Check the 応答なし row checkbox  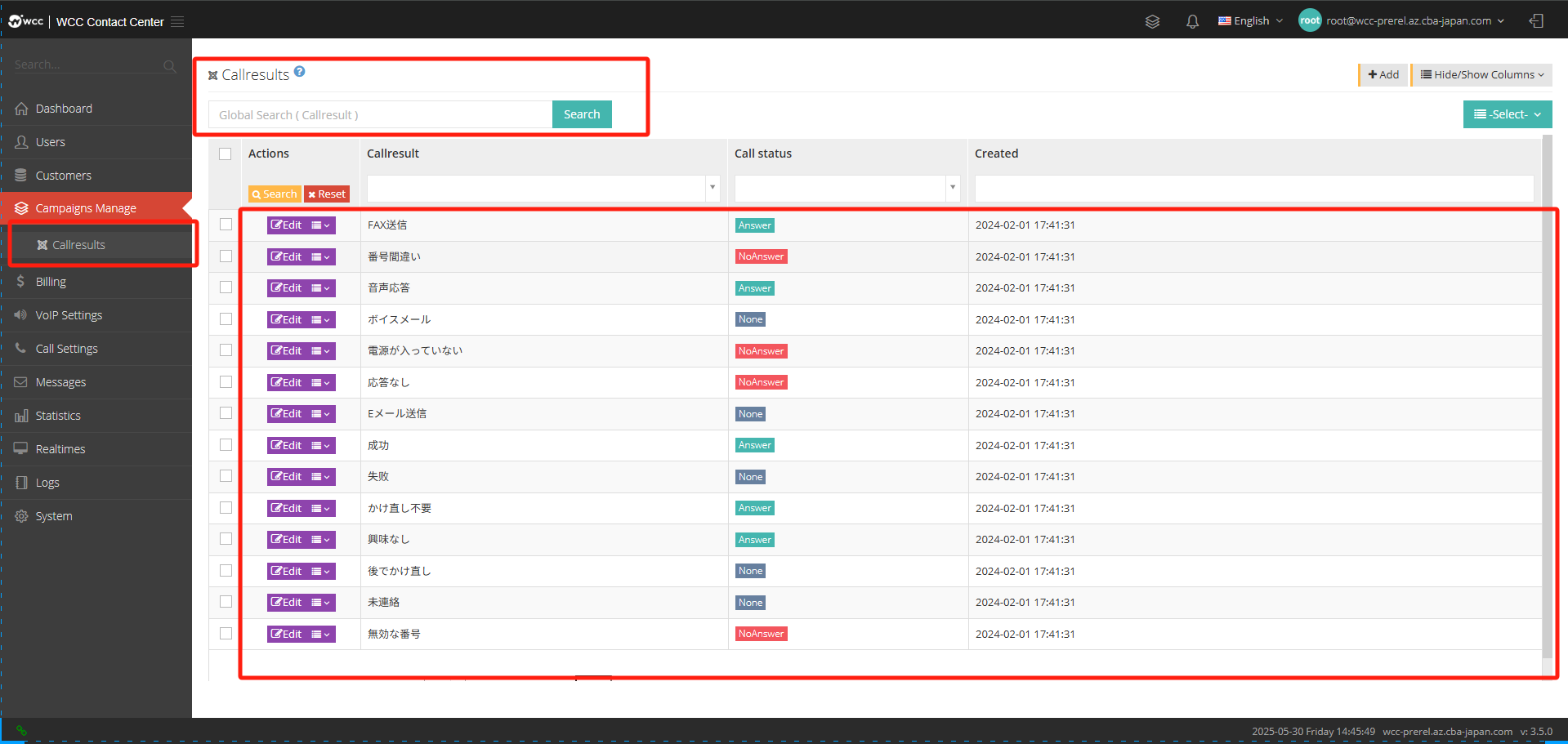226,382
